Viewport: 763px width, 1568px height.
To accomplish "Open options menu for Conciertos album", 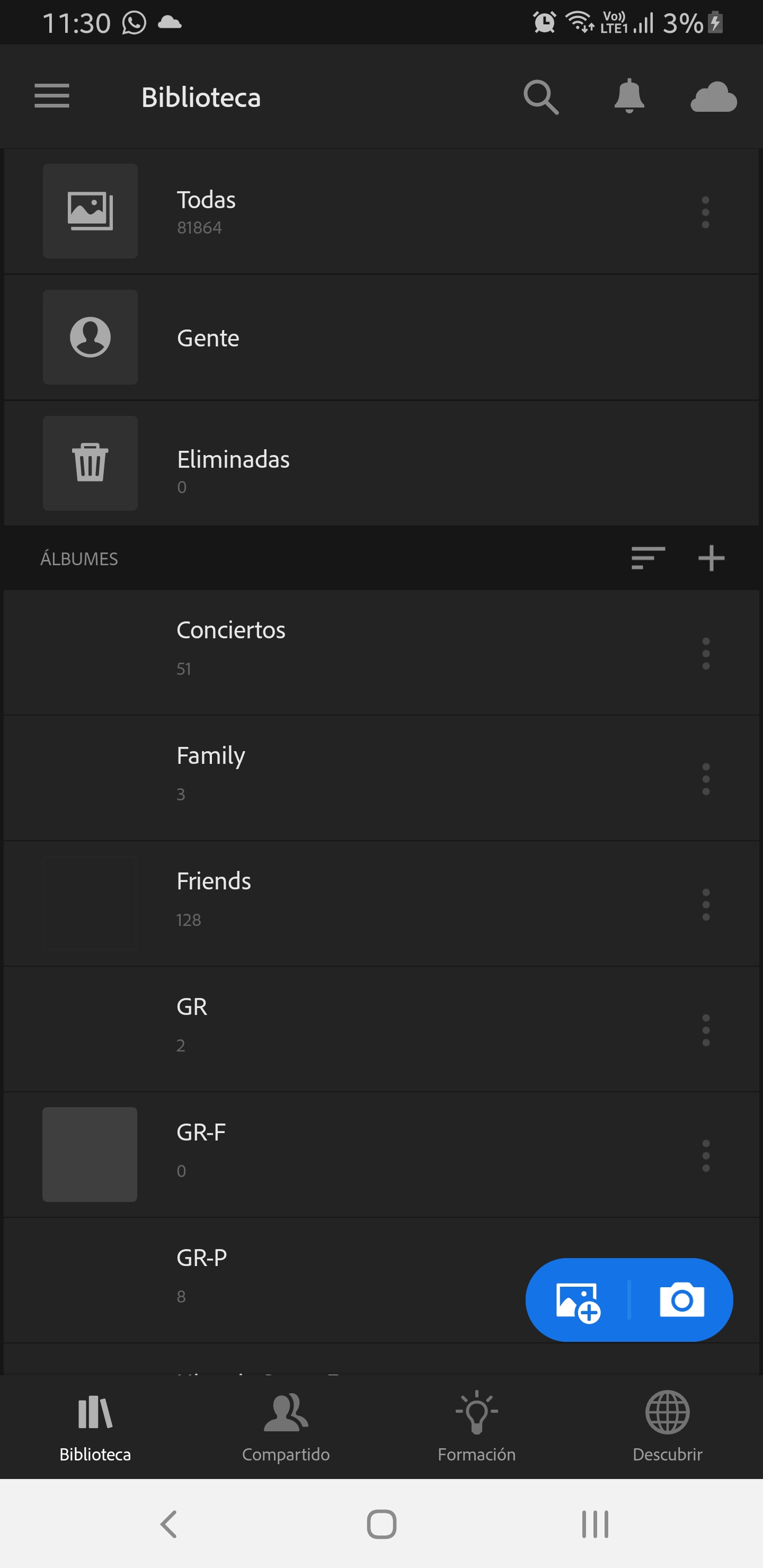I will [x=706, y=654].
